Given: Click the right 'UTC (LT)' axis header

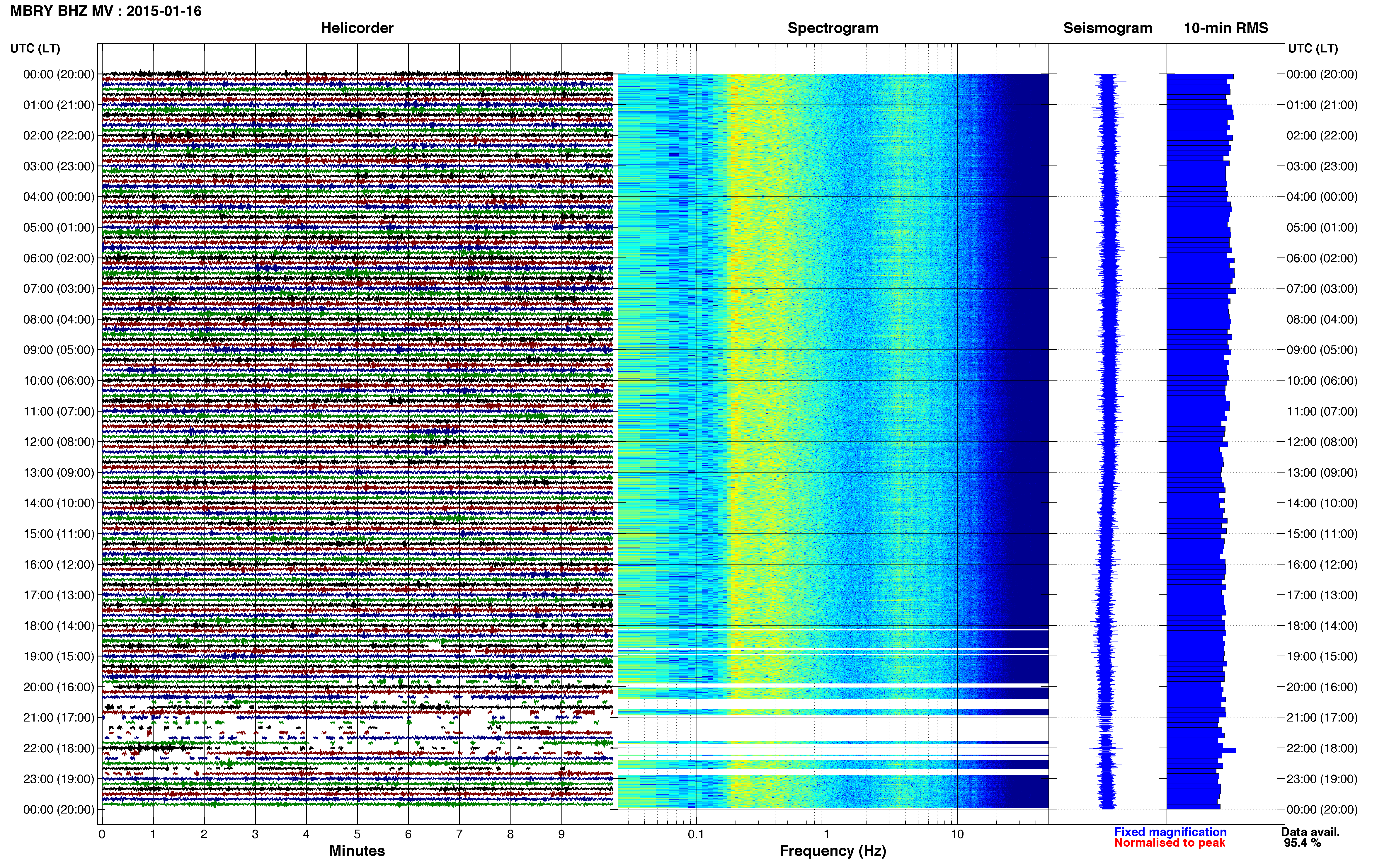Looking at the screenshot, I should click(1313, 48).
